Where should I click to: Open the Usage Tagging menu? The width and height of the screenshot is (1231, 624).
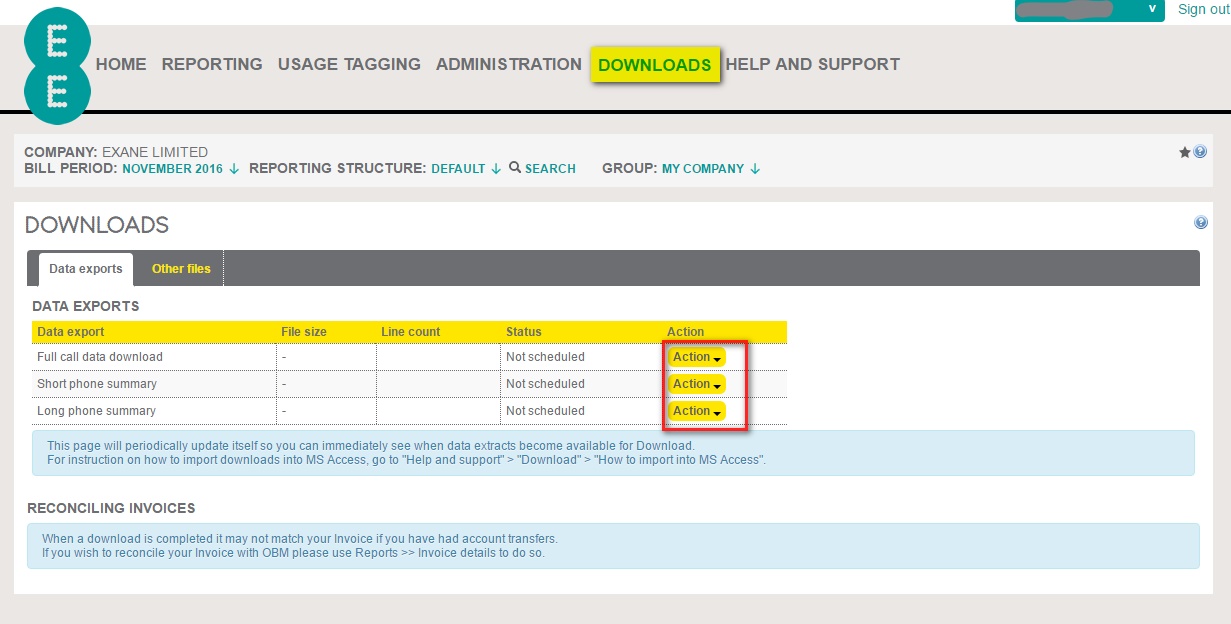click(x=349, y=64)
